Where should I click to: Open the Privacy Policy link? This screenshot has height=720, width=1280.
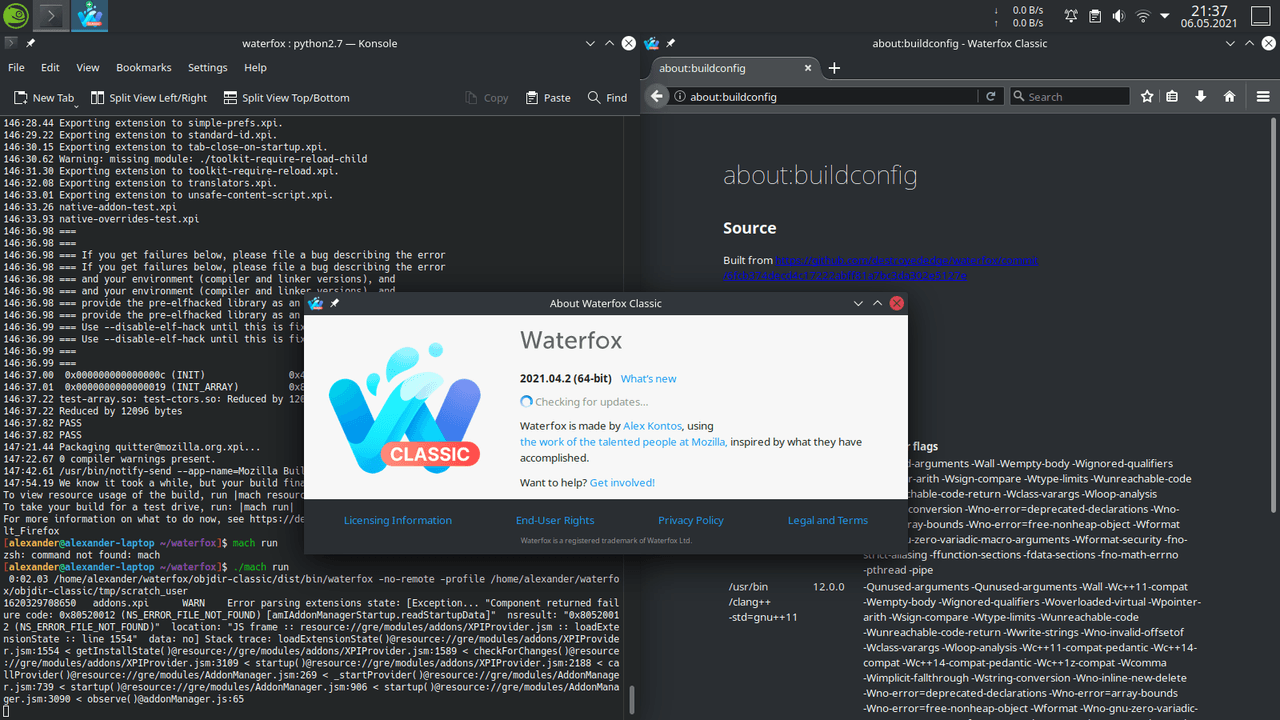(x=691, y=520)
